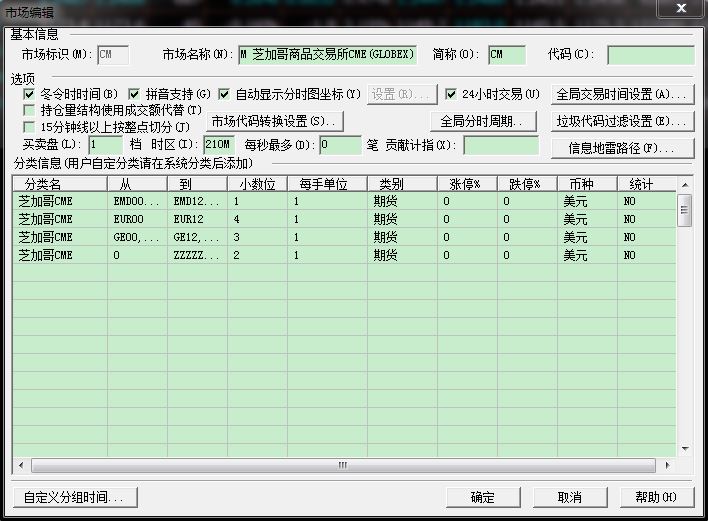Confirm with the 确定 button
Viewport: 708px width, 521px height.
pos(483,497)
